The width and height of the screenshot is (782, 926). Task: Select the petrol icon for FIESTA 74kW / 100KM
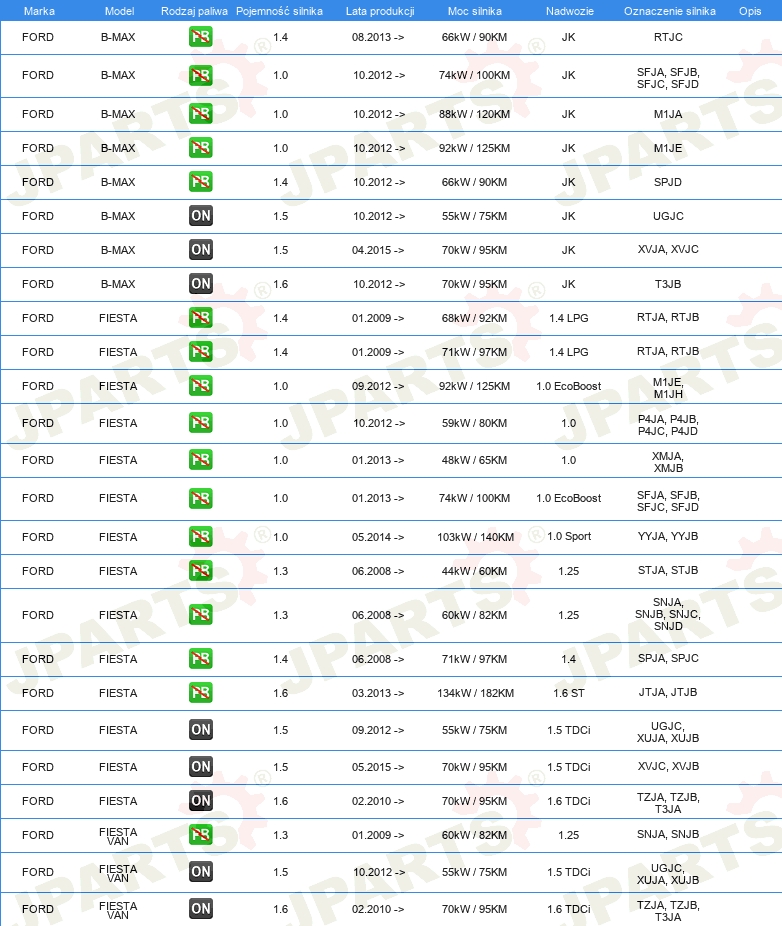[x=201, y=498]
